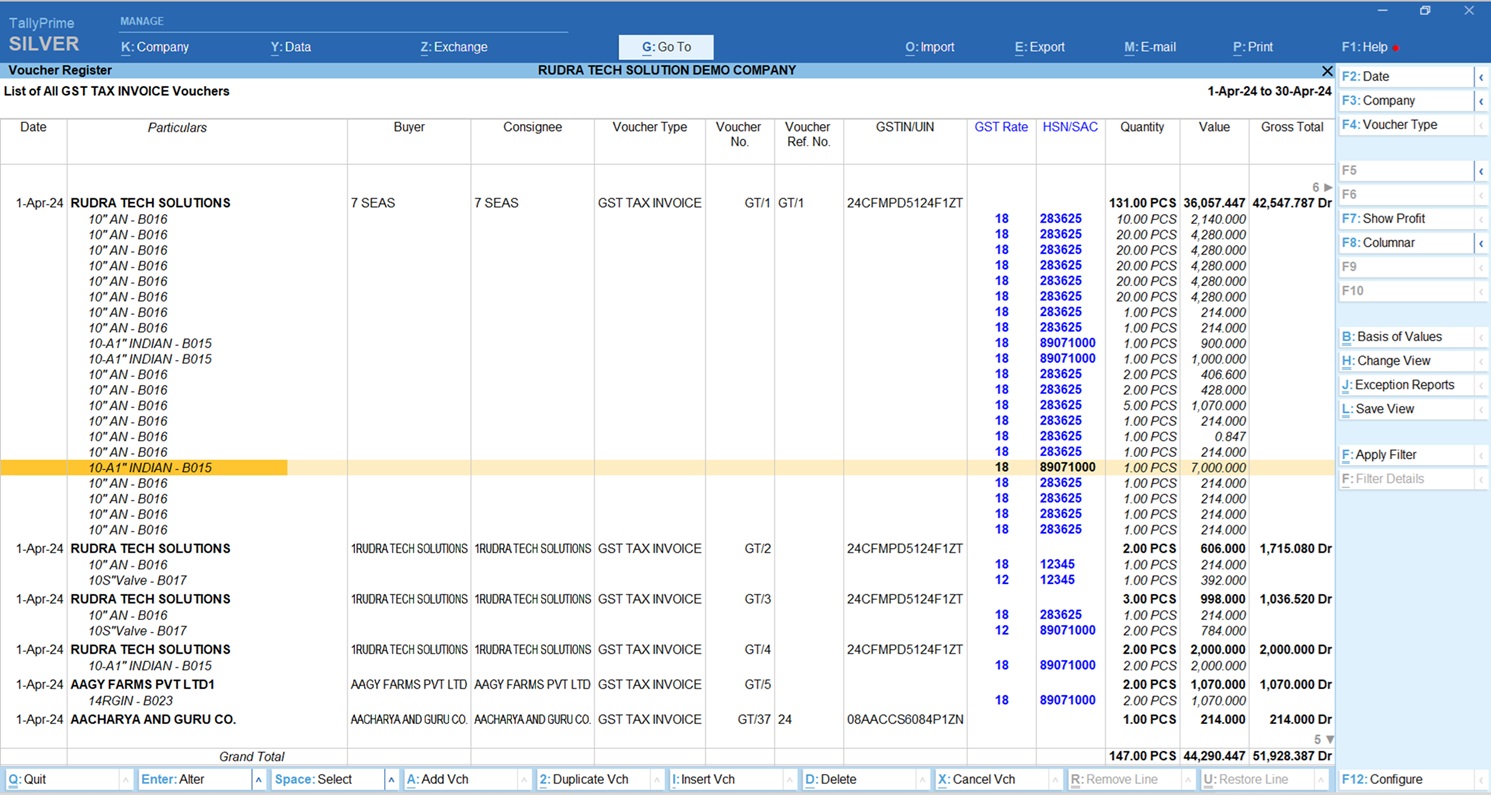This screenshot has width=1491, height=798.
Task: Click the GST Rate column header
Action: 1001,127
